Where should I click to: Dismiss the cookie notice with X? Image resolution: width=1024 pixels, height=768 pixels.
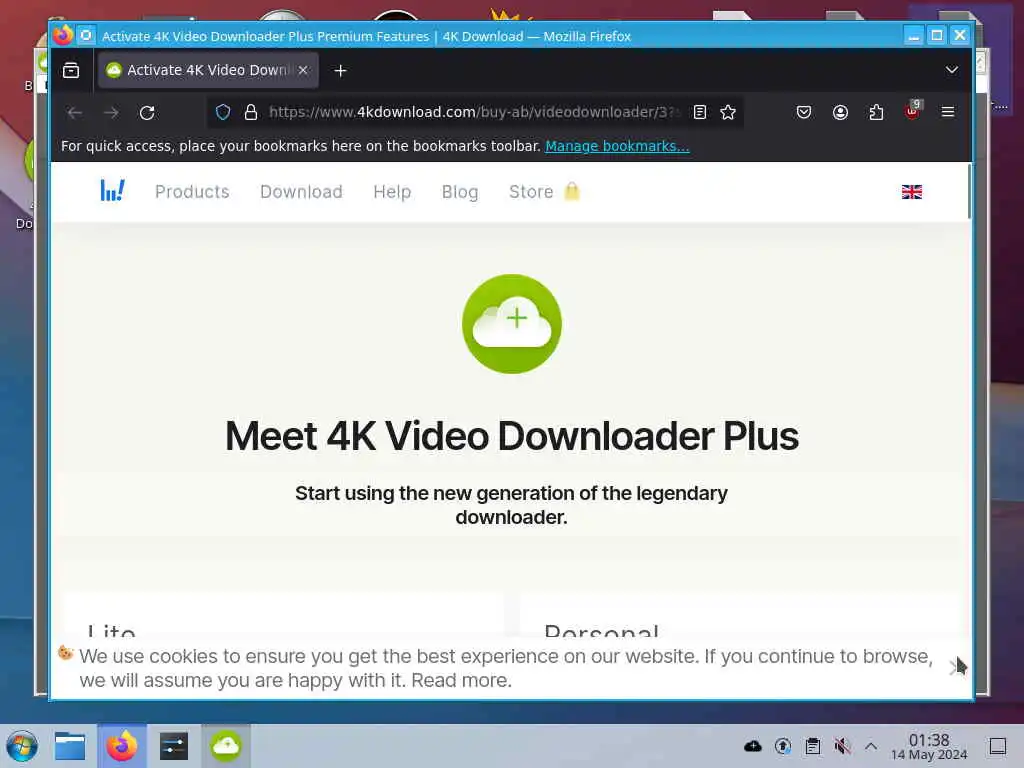pyautogui.click(x=954, y=667)
